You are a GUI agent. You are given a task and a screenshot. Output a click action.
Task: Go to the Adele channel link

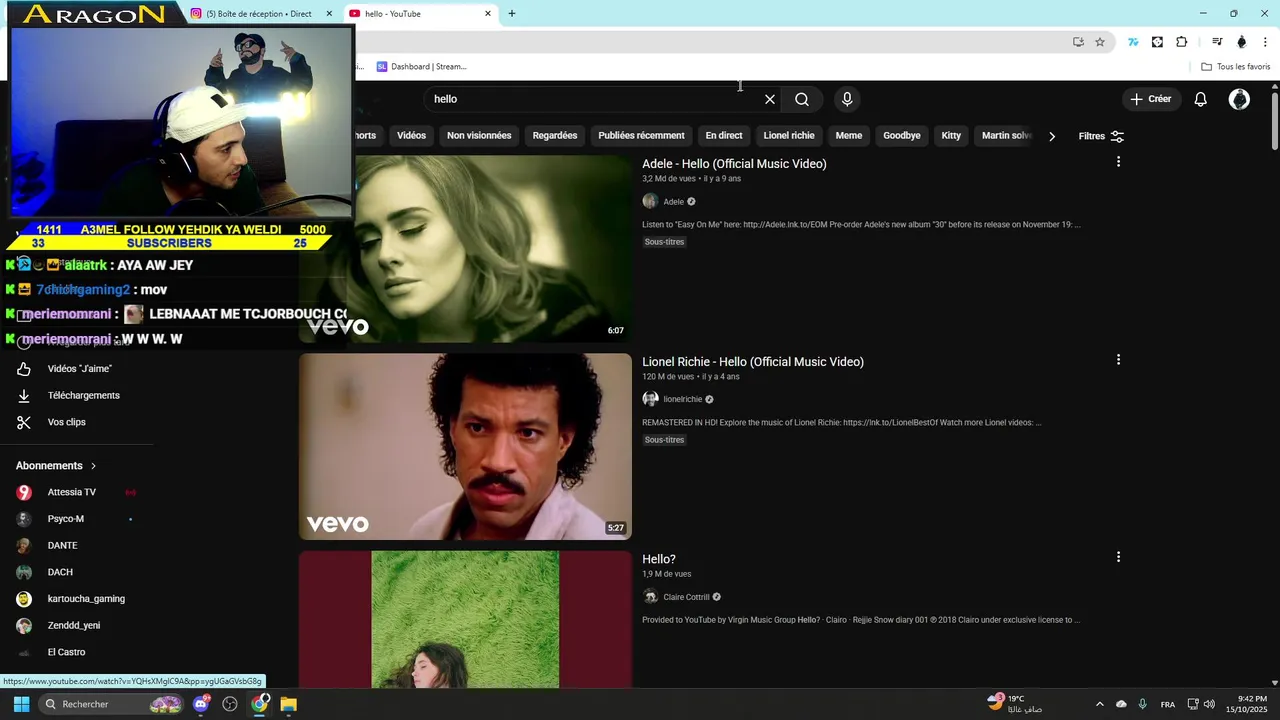click(x=673, y=202)
